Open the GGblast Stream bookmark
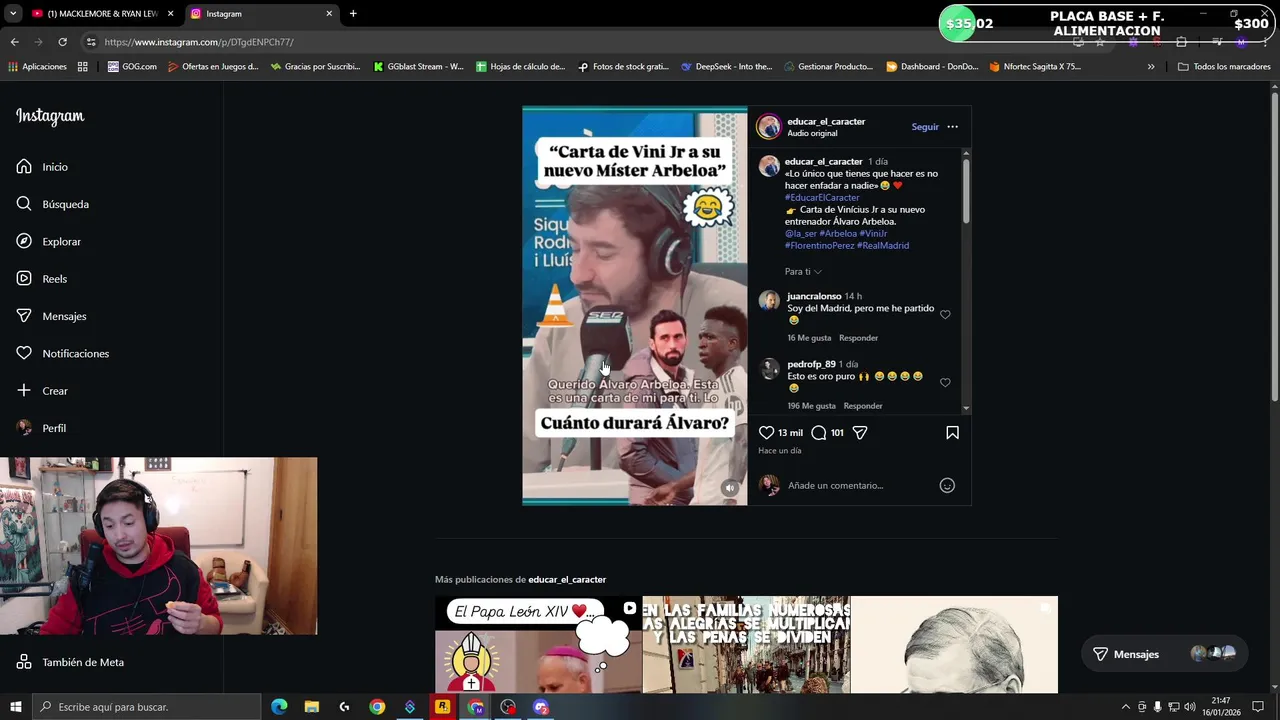This screenshot has height=720, width=1280. [418, 67]
